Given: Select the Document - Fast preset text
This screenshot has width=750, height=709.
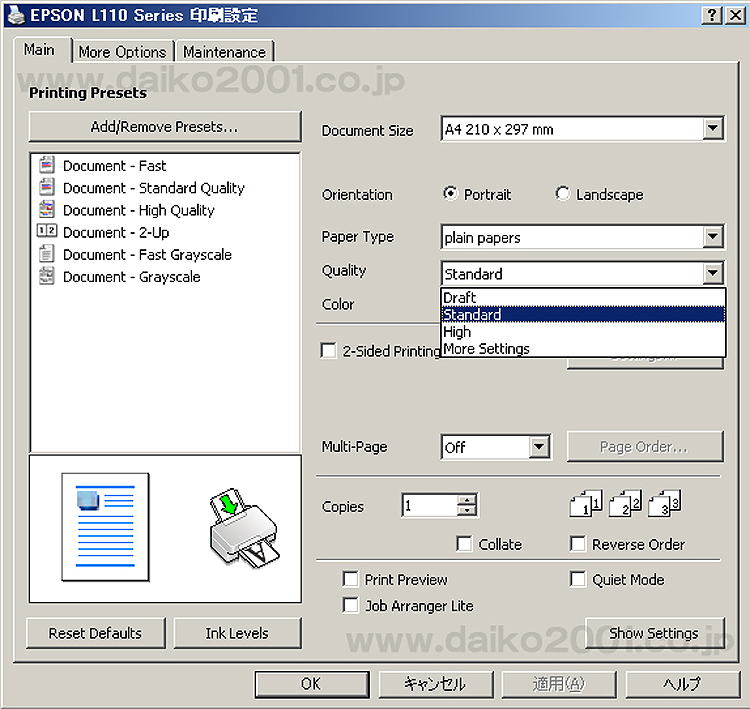Looking at the screenshot, I should (115, 166).
